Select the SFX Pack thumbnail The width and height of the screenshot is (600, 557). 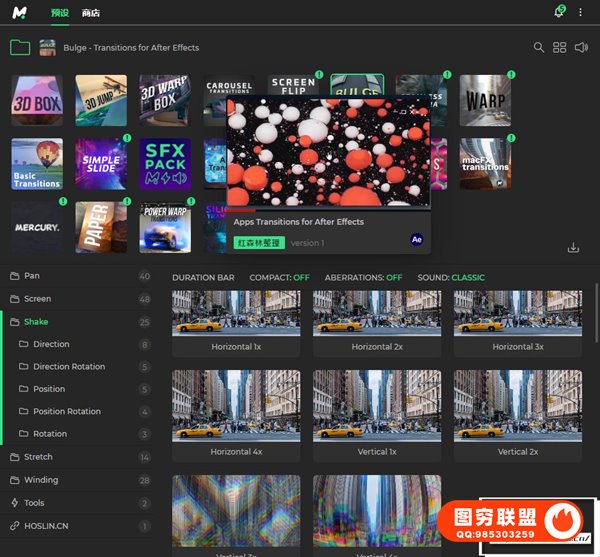point(165,164)
